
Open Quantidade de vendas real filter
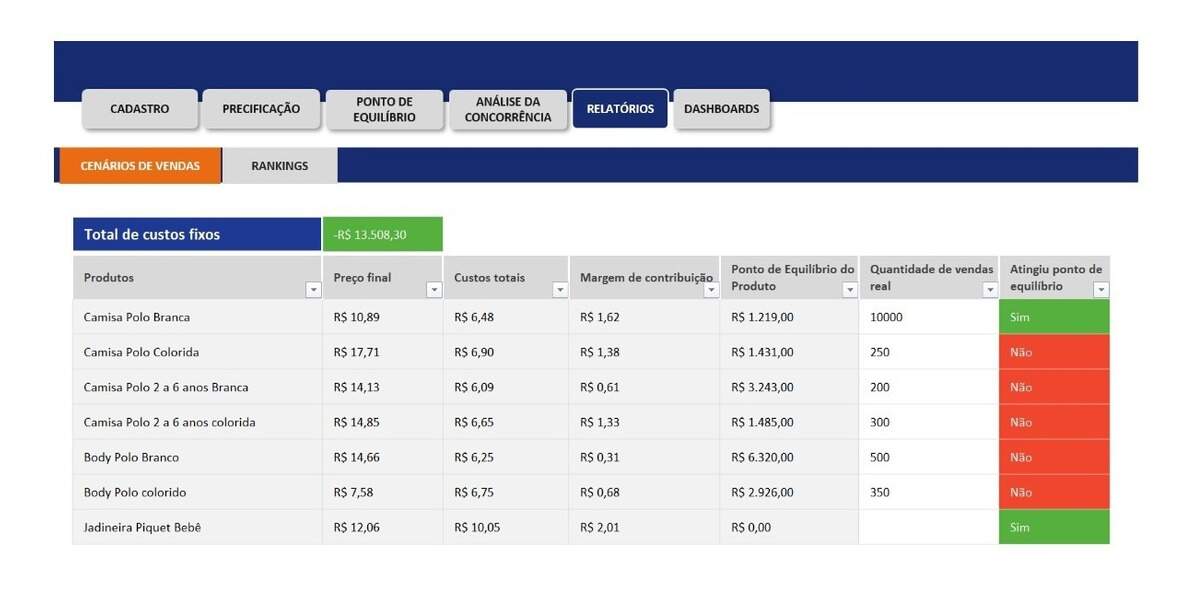click(x=990, y=290)
